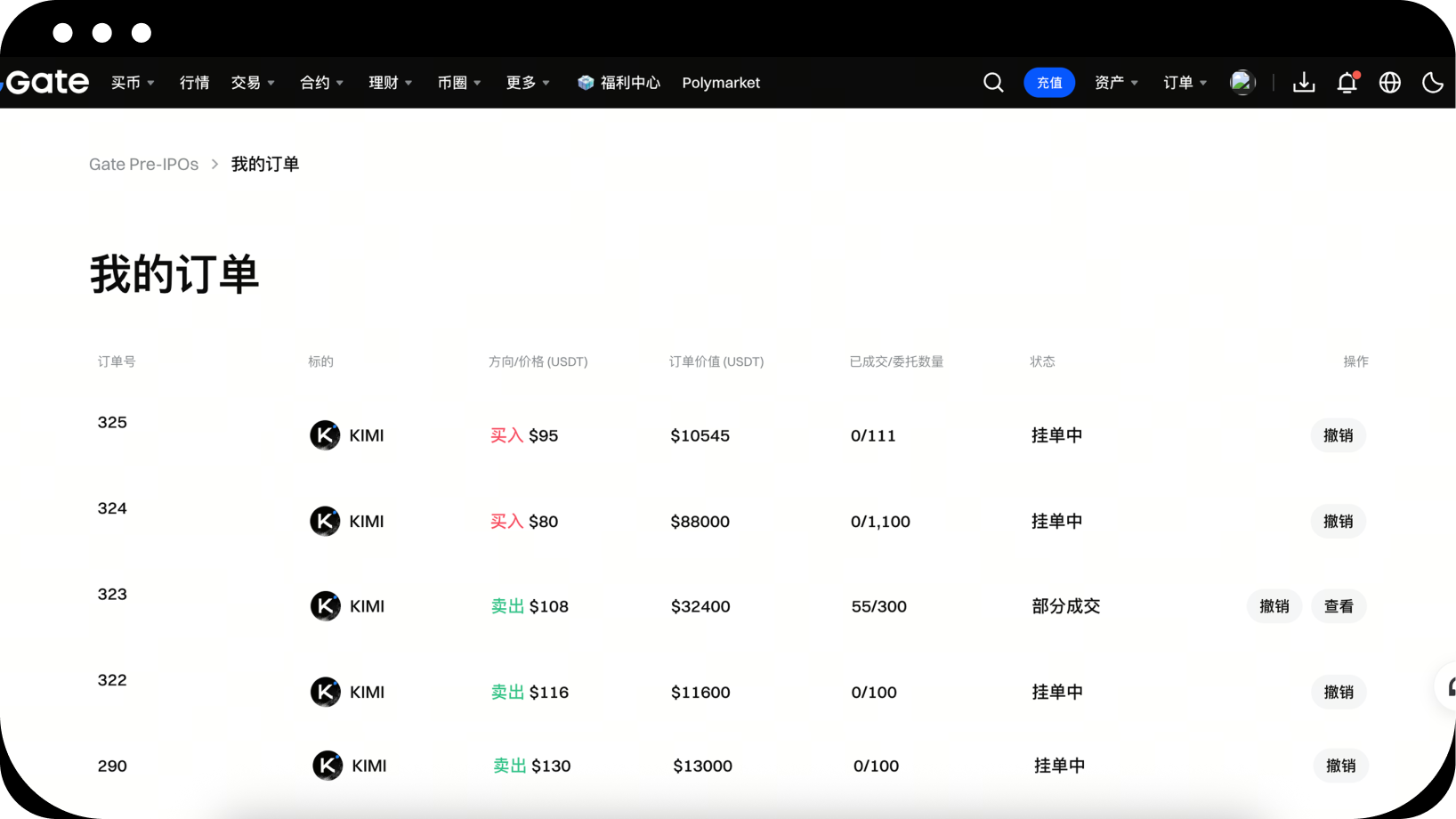1456x819 pixels.
Task: Click the 订单号 column header
Action: [117, 361]
